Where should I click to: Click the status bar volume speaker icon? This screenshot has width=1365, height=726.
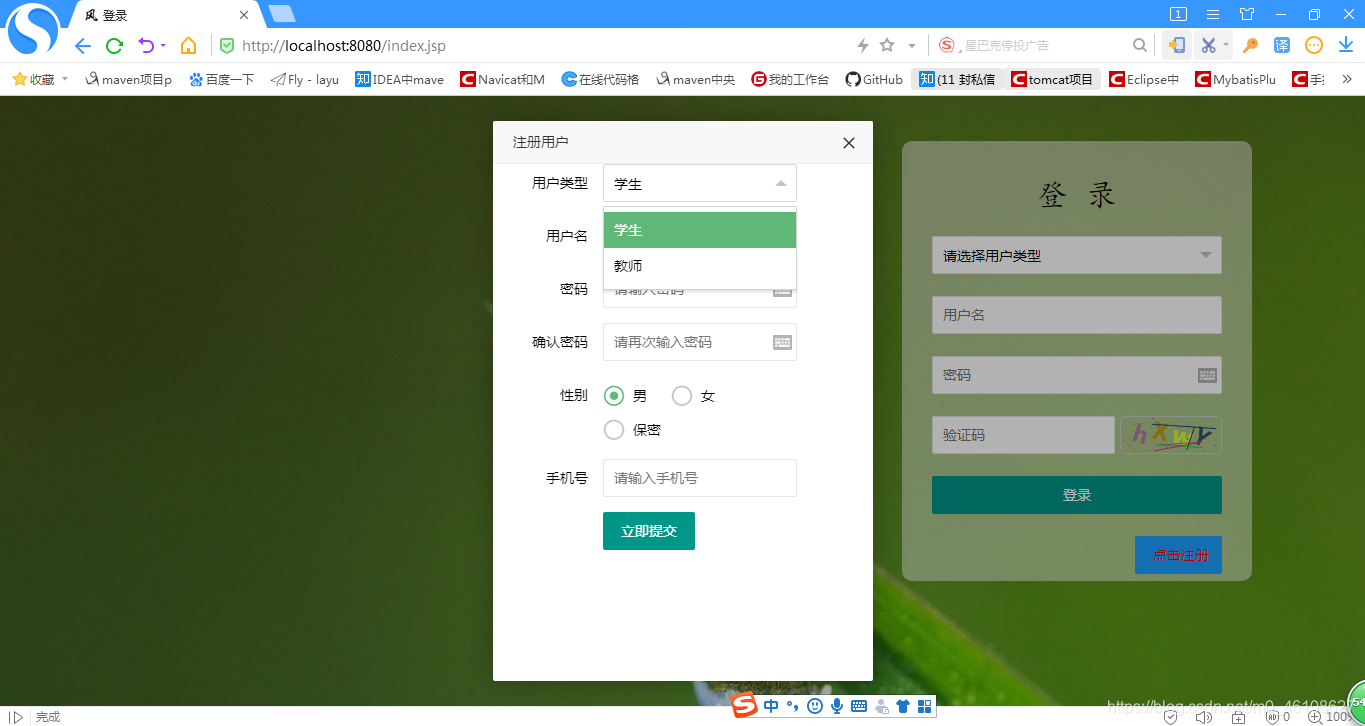pos(1204,717)
